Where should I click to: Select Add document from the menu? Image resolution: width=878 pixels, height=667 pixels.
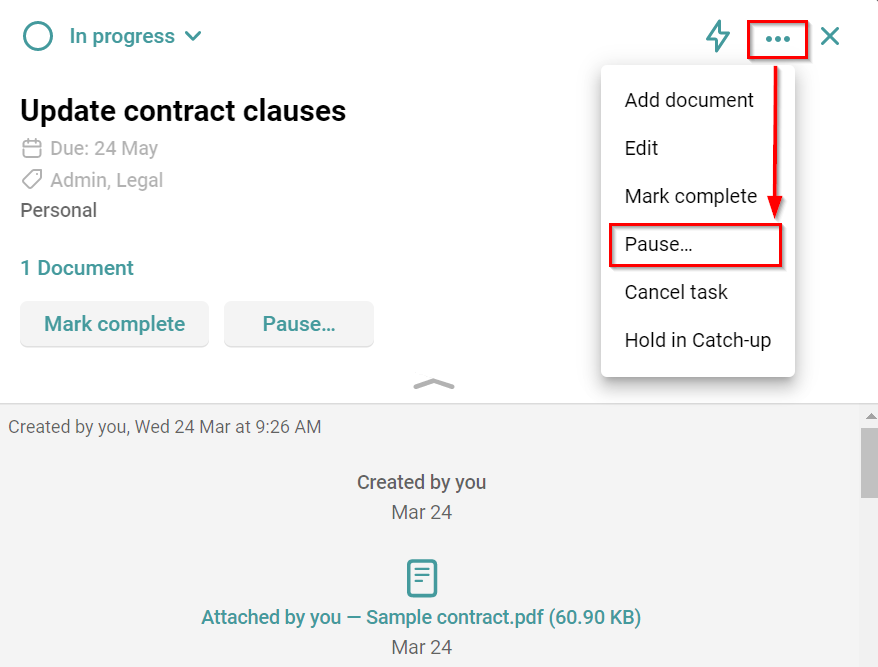tap(689, 100)
